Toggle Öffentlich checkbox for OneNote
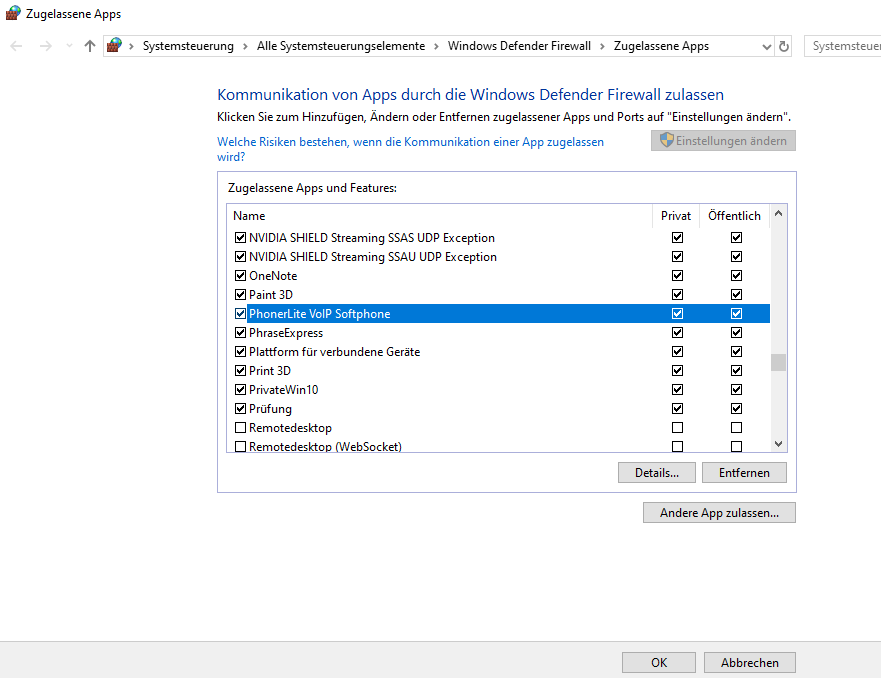 point(736,276)
